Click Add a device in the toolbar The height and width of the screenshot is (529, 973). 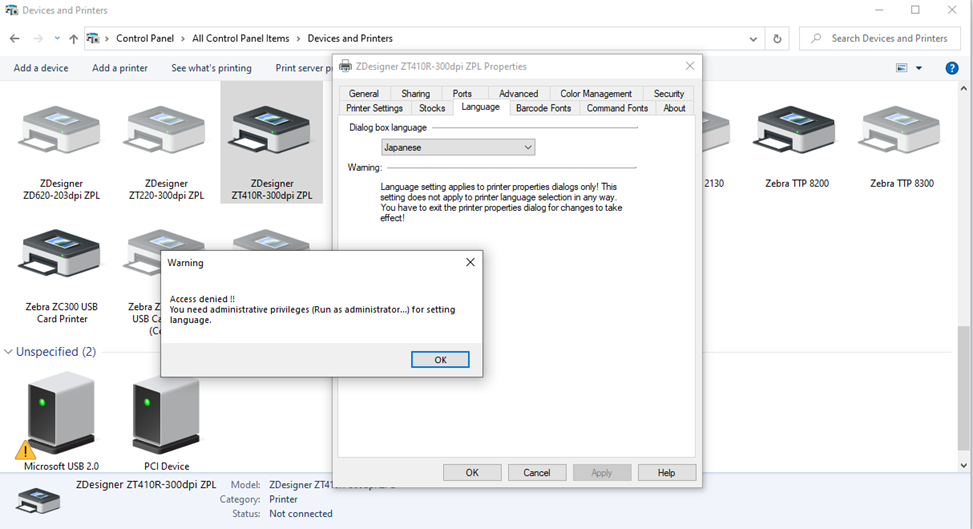[41, 68]
